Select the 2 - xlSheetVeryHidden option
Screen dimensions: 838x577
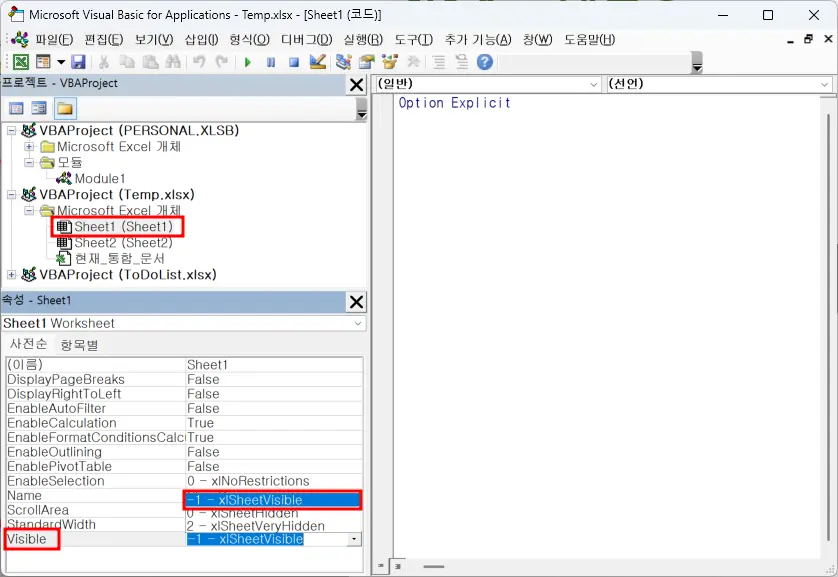[x=255, y=526]
